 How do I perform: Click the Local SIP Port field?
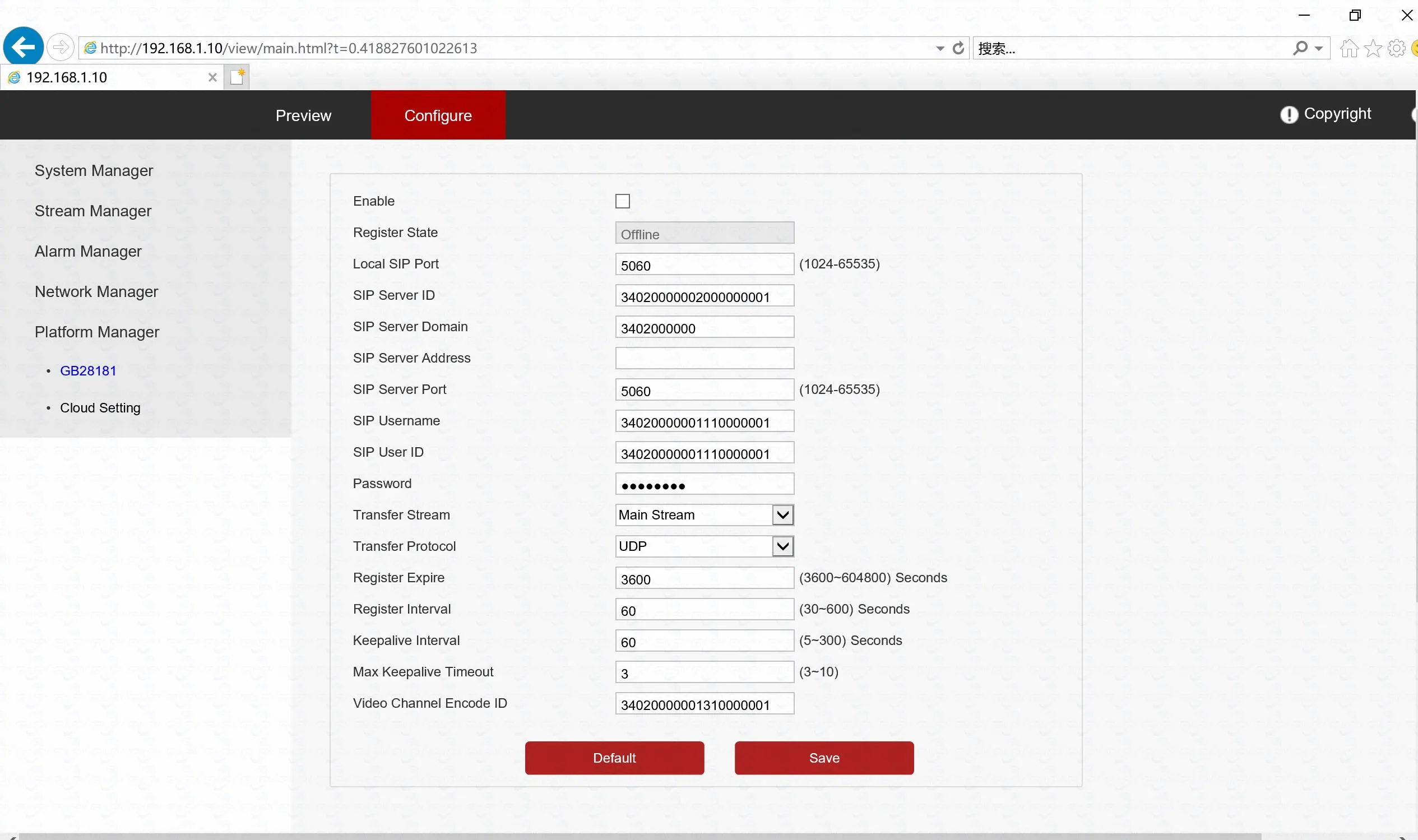click(704, 264)
